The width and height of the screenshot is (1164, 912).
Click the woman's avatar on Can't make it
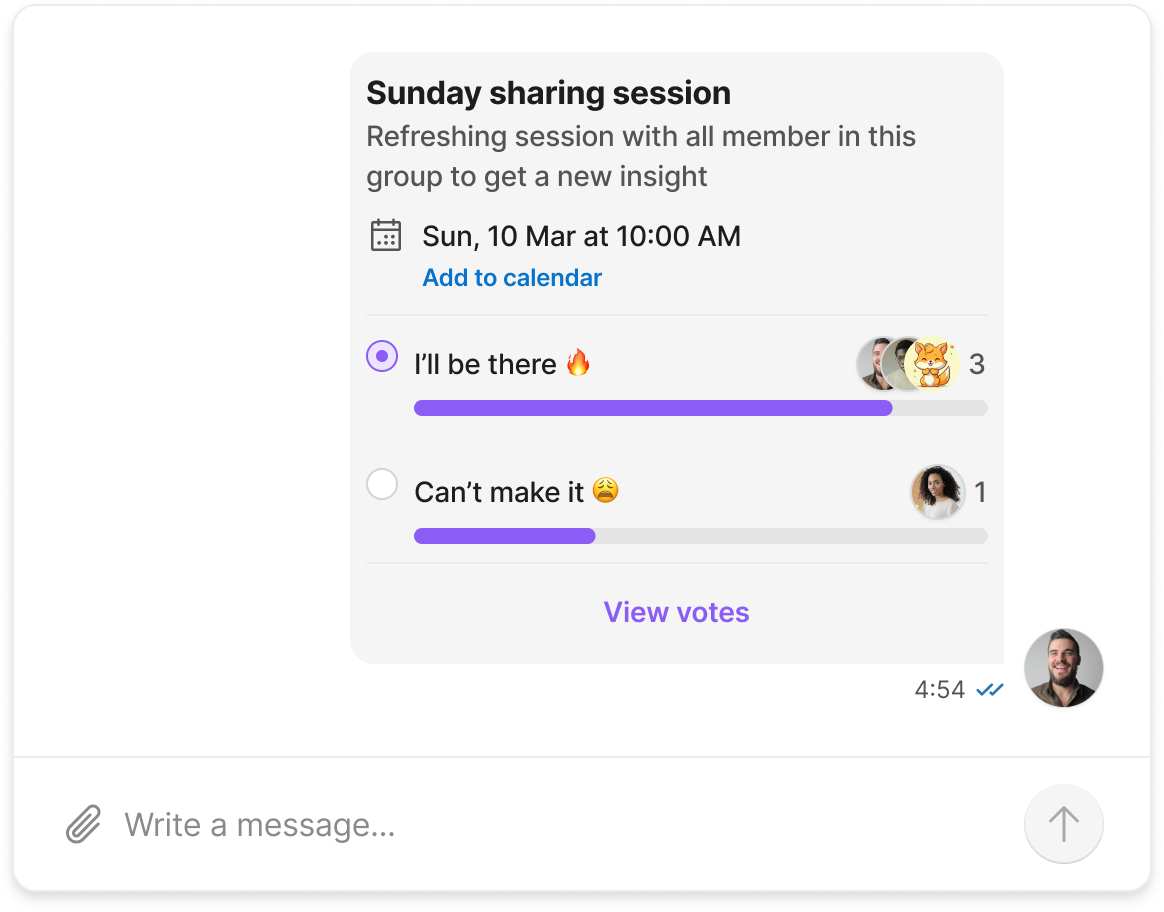click(x=938, y=491)
